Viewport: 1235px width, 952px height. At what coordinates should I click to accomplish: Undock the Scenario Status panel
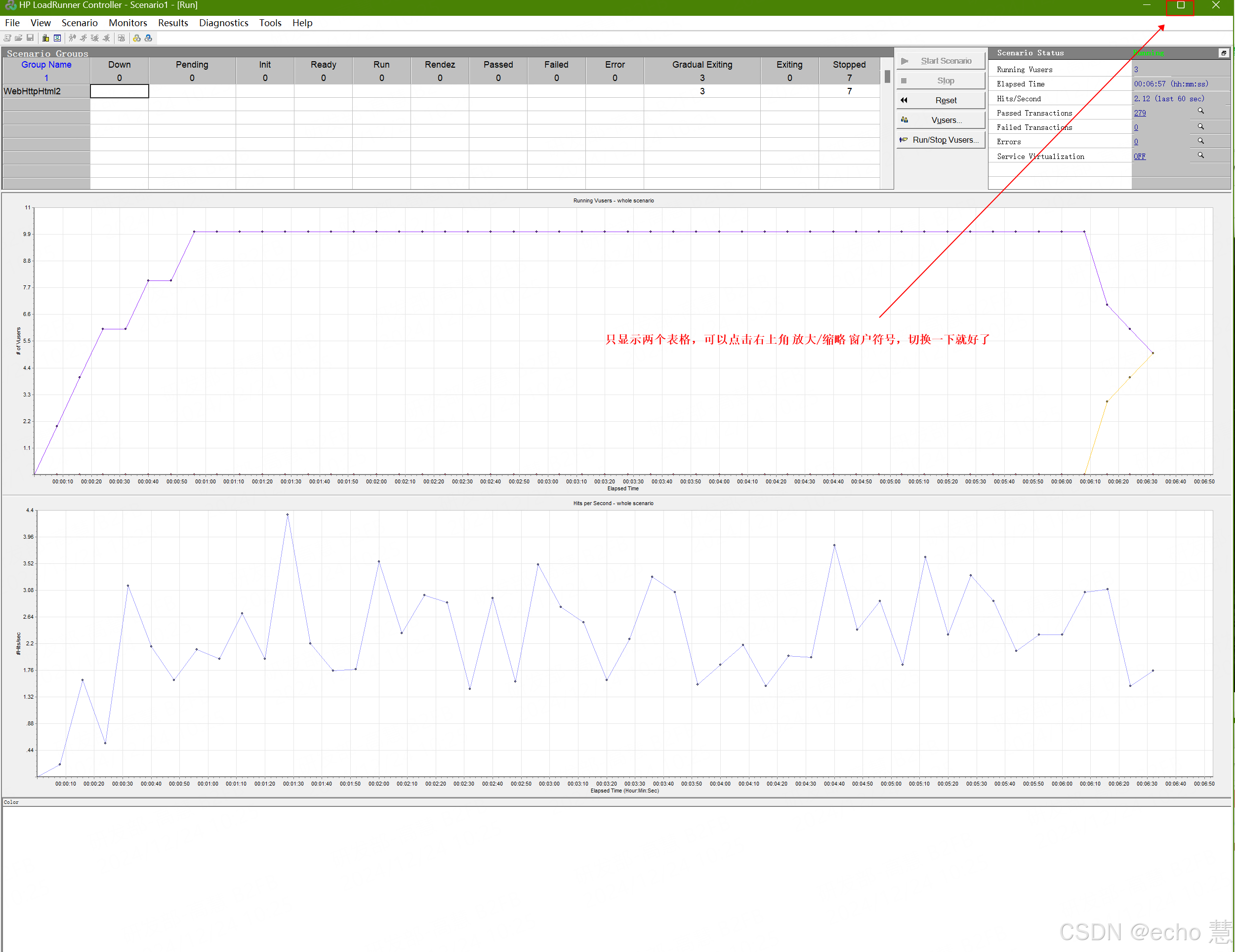click(1223, 53)
